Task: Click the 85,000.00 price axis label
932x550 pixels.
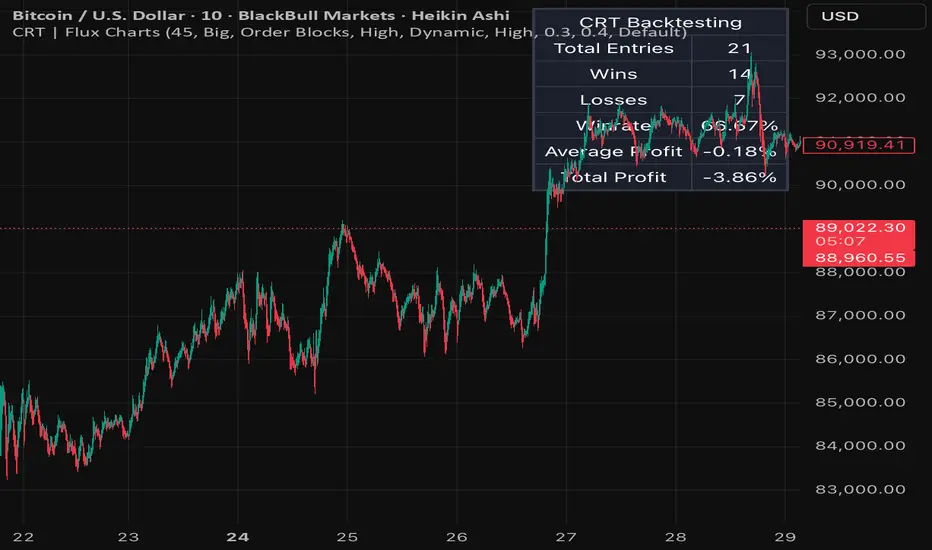Action: pos(860,402)
